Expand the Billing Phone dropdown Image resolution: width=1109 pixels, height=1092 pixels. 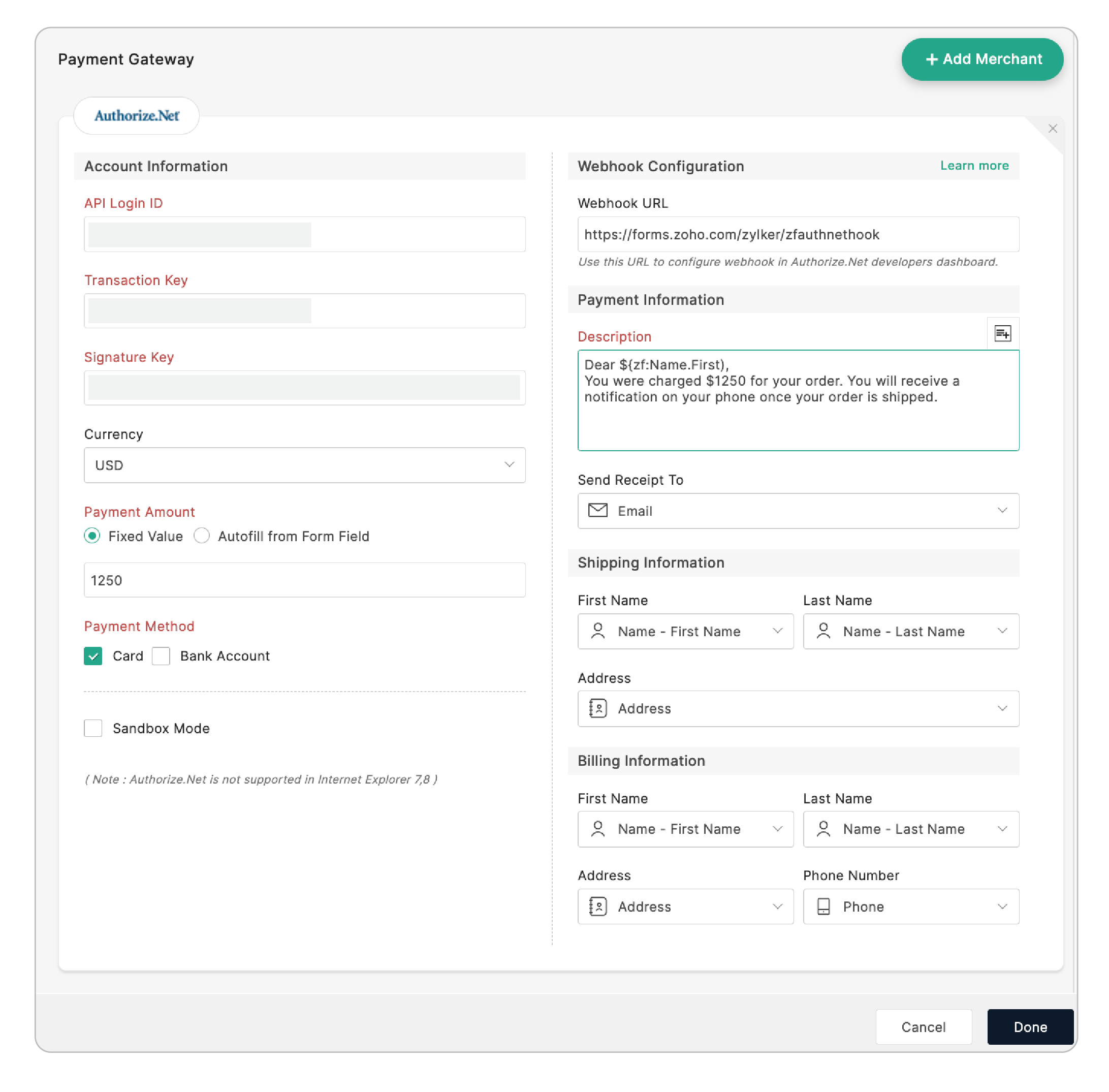pos(1002,906)
